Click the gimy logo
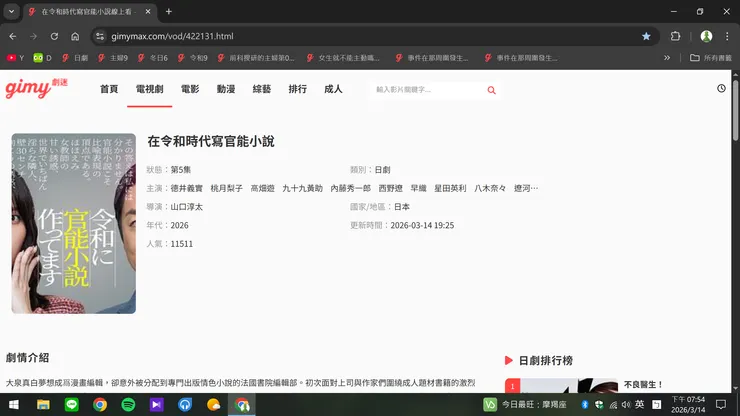The image size is (740, 416). click(36, 88)
